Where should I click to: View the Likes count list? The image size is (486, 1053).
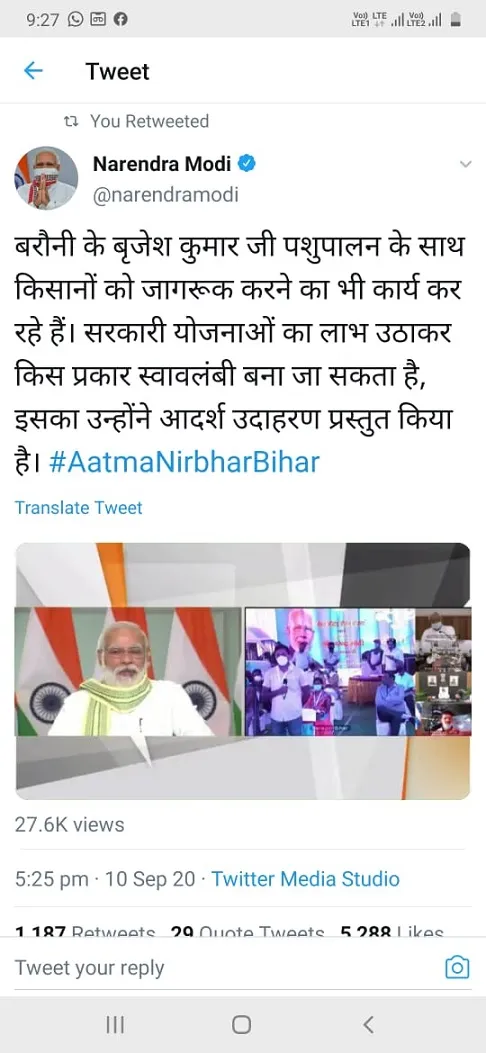coord(391,932)
